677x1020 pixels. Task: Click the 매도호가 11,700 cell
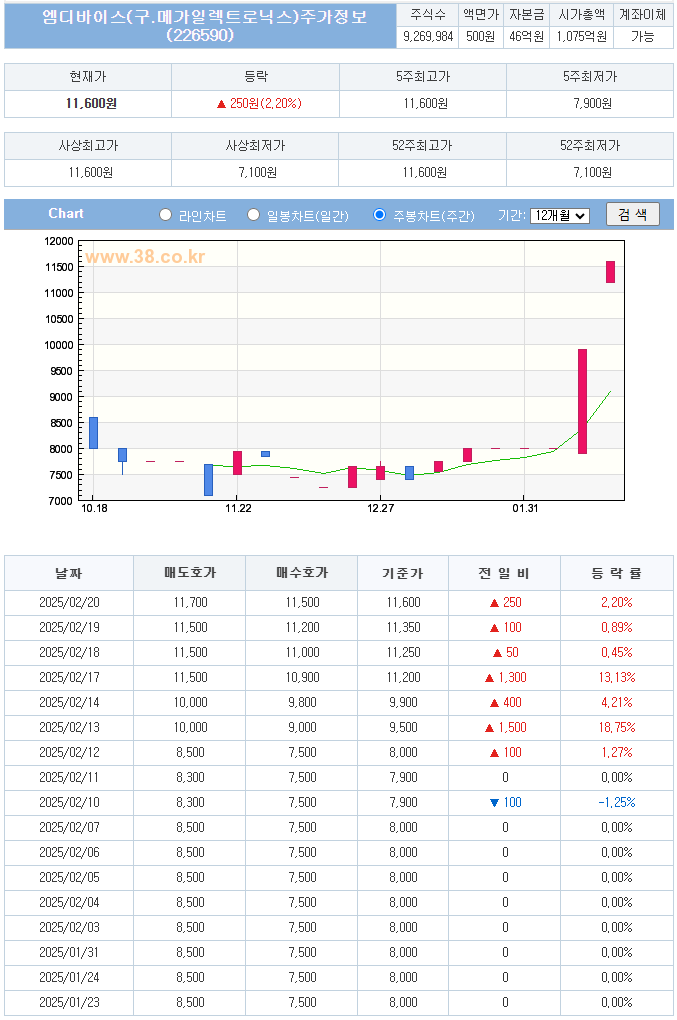(191, 602)
